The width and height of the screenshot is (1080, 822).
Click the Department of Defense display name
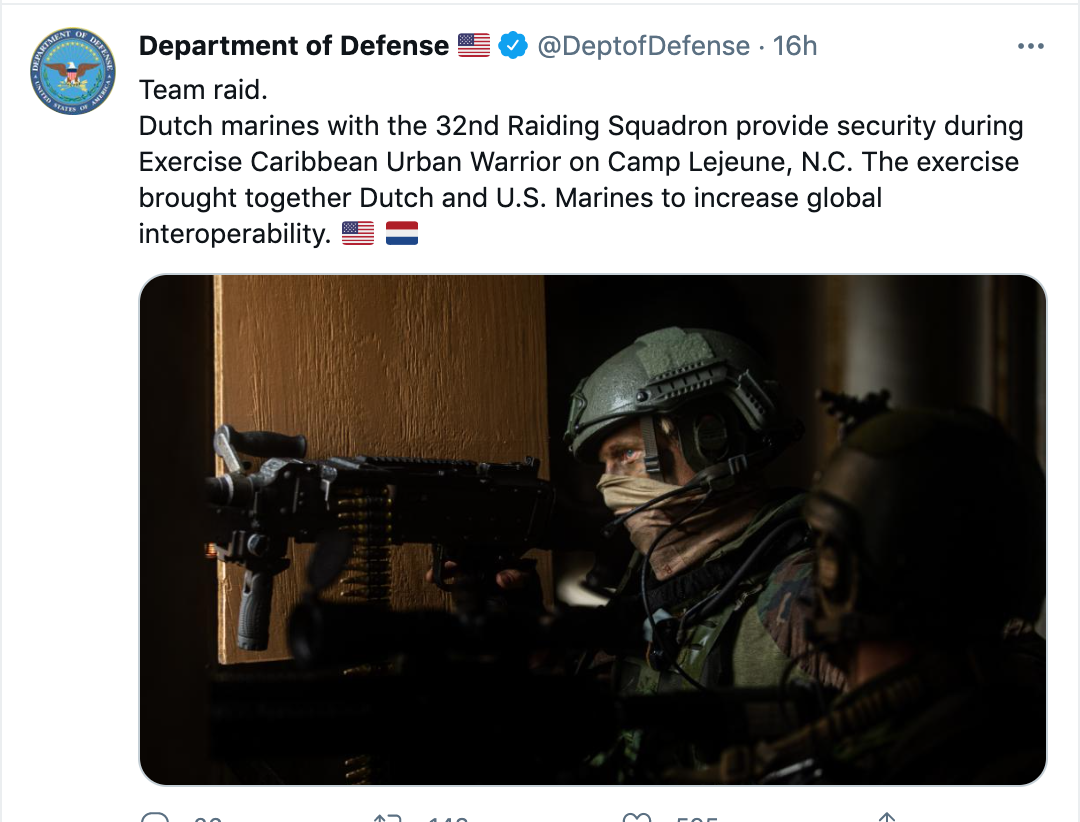coord(293,46)
